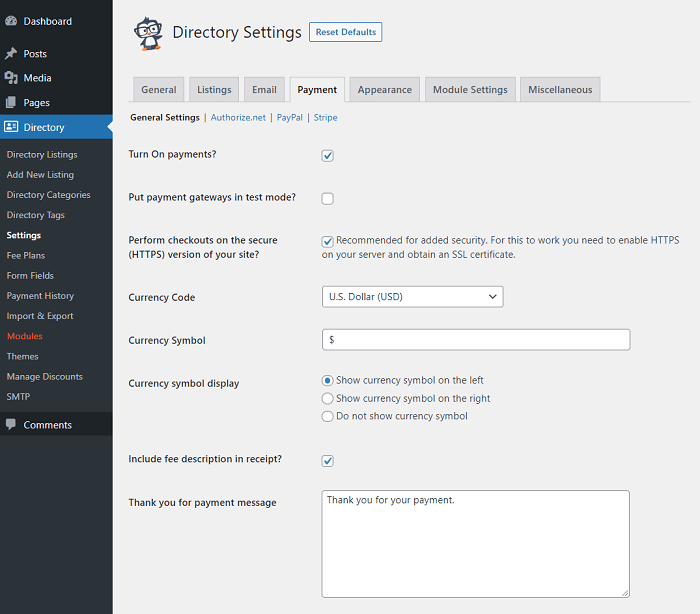
Task: Select the Payment tab
Action: pos(317,90)
